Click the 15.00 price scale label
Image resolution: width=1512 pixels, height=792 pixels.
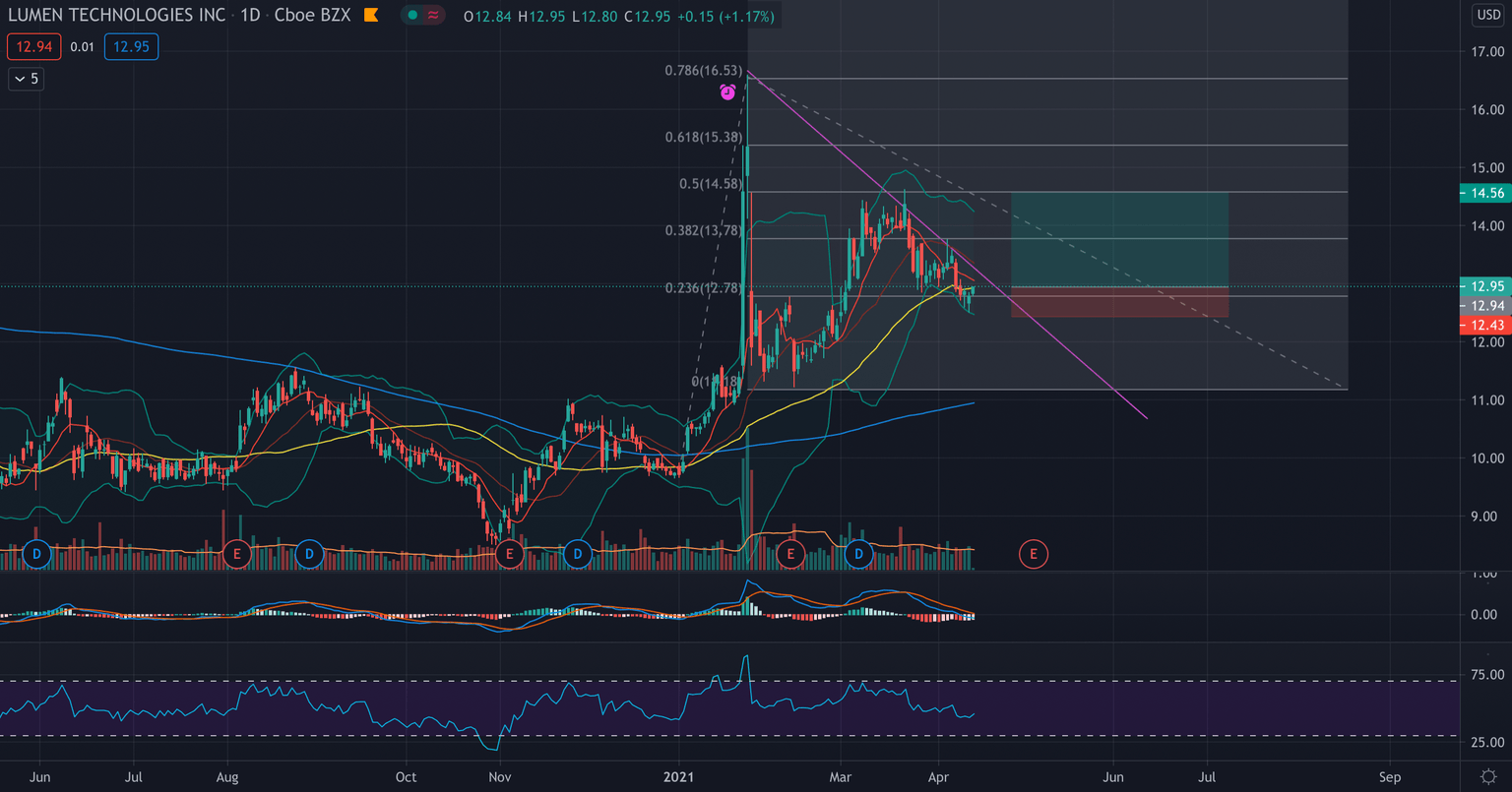click(x=1486, y=167)
